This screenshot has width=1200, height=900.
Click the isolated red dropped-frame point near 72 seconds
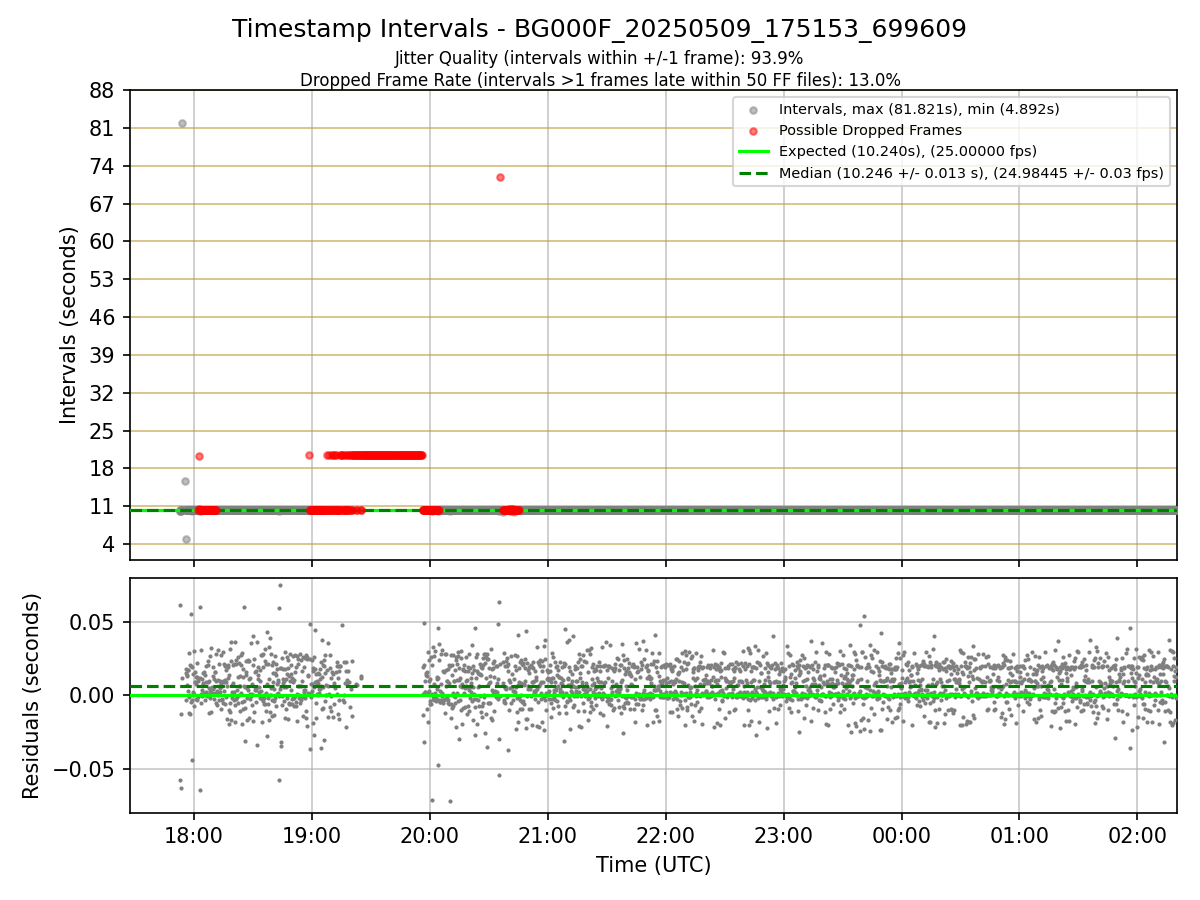[500, 177]
